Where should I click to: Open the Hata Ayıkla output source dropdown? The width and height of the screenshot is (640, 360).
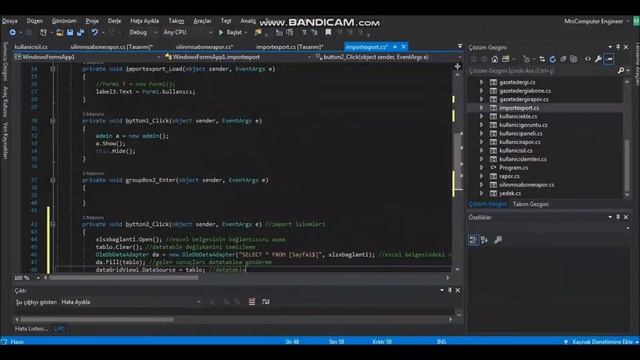pyautogui.click(x=131, y=302)
